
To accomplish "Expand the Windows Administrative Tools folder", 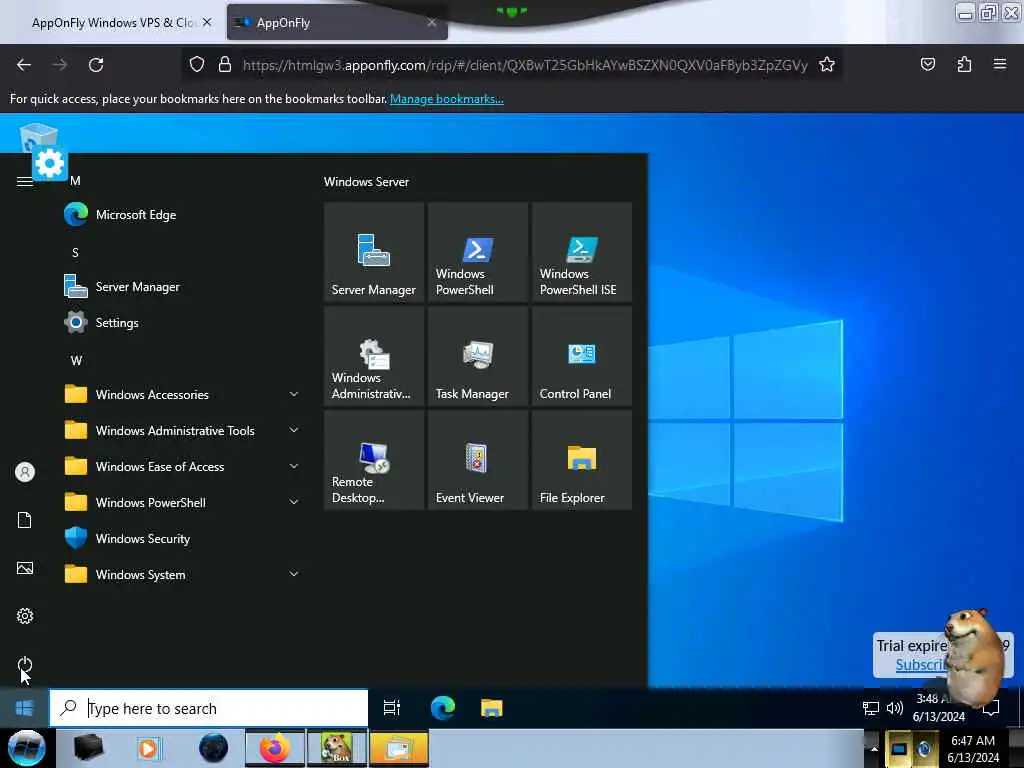I will [183, 430].
